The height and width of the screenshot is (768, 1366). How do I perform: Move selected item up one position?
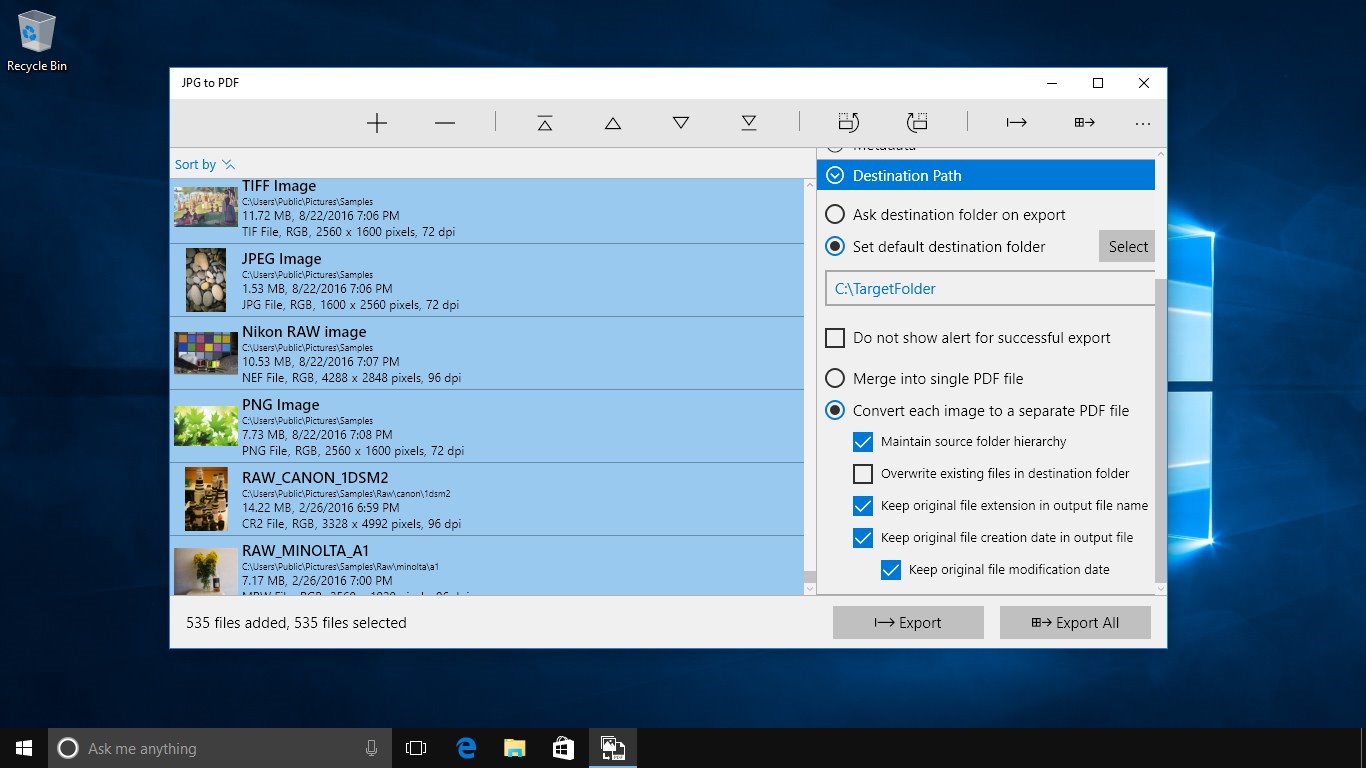(613, 123)
